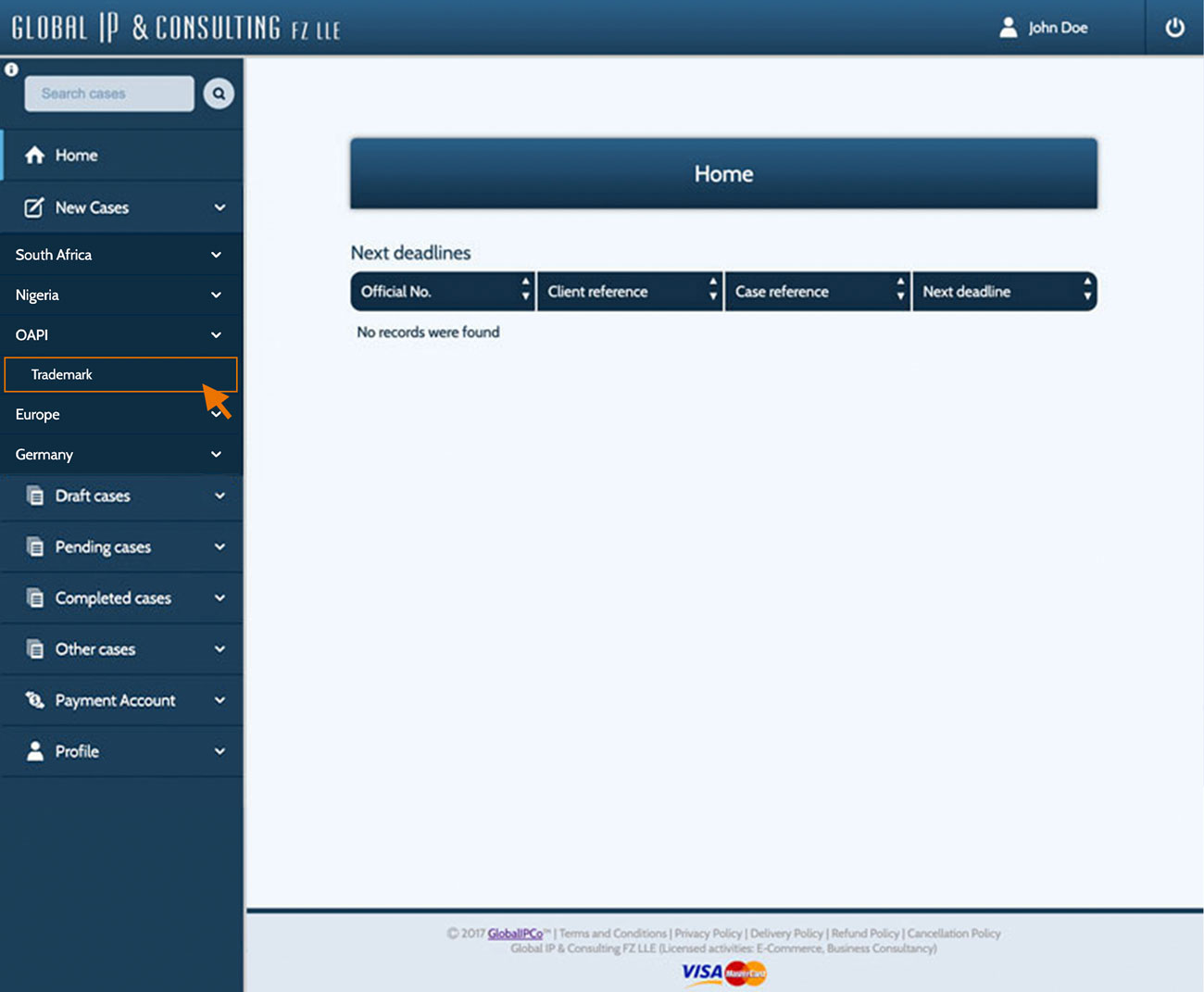This screenshot has height=992, width=1204.
Task: Open the Pending cases menu
Action: coord(103,547)
